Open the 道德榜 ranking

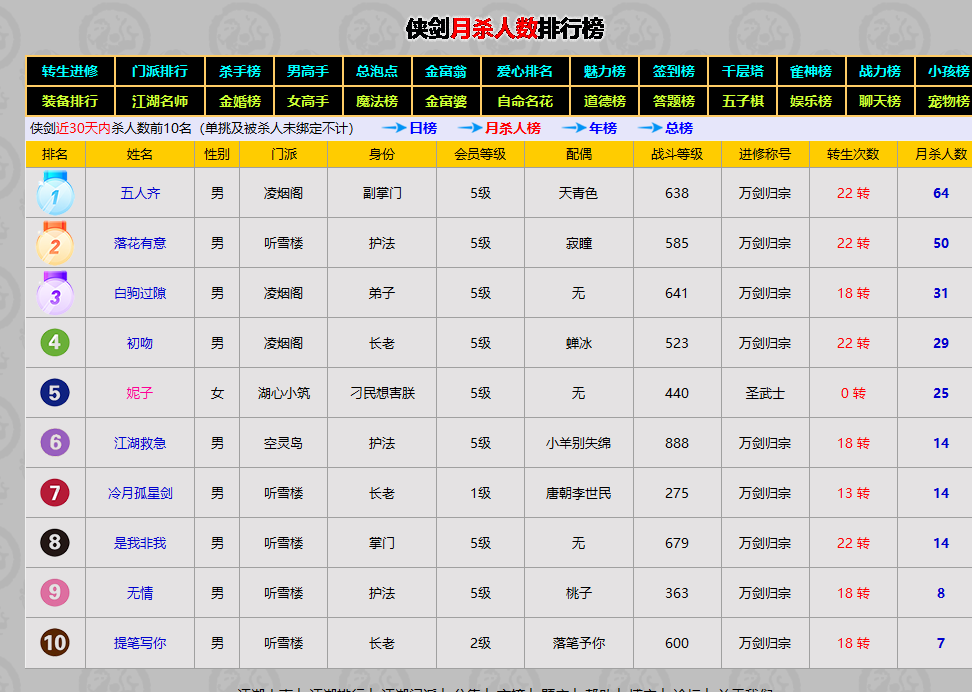[604, 101]
